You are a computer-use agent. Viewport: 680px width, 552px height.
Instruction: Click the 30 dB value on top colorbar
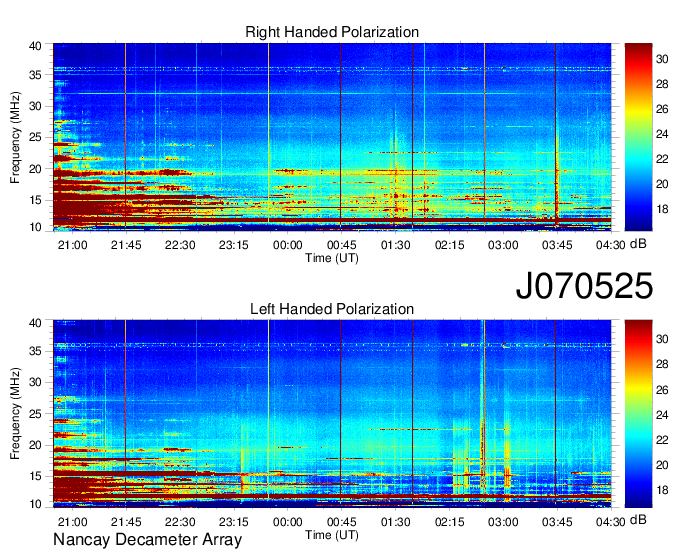pos(662,59)
